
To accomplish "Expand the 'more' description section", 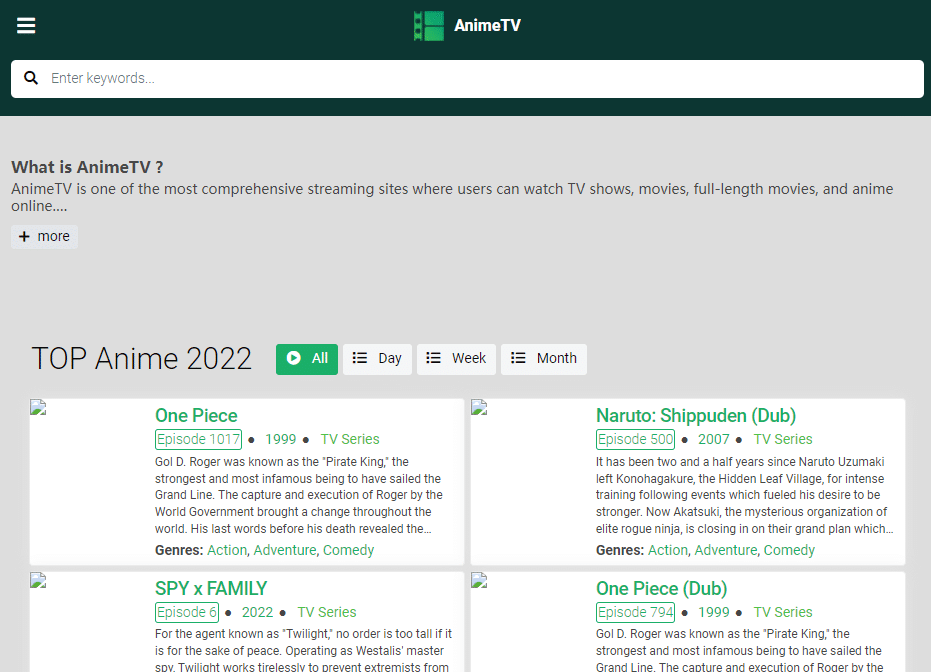I will pos(45,236).
